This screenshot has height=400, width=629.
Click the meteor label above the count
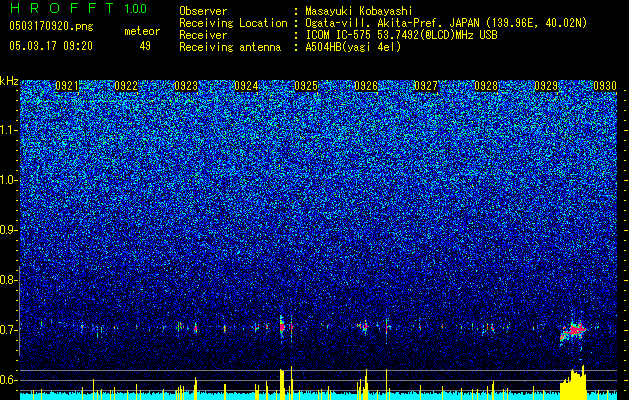(x=142, y=31)
